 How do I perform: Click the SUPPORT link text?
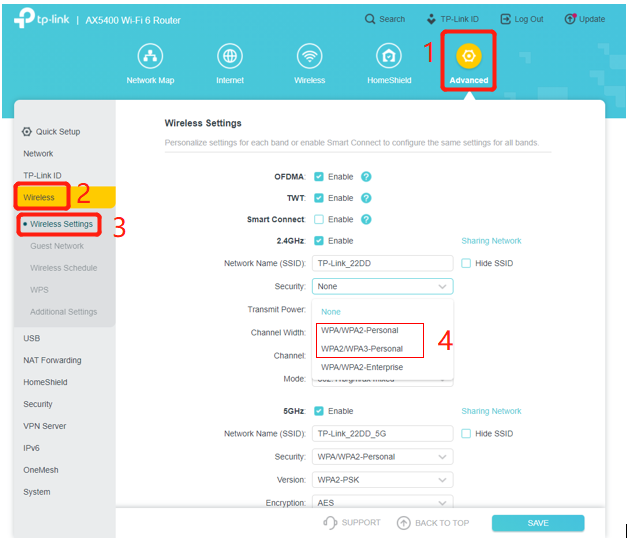click(x=361, y=523)
